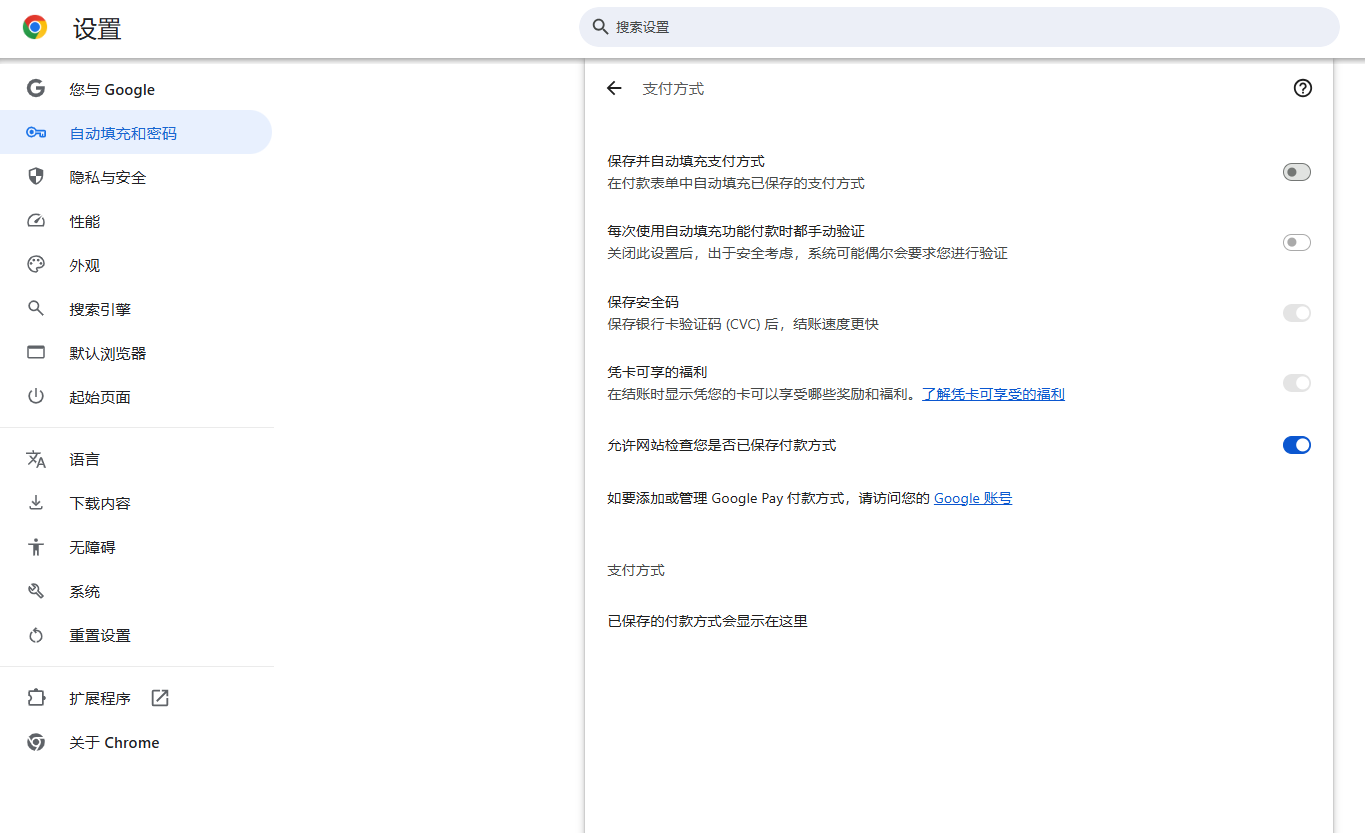This screenshot has width=1365, height=833.
Task: Click the palette appearance icon
Action: [x=36, y=265]
